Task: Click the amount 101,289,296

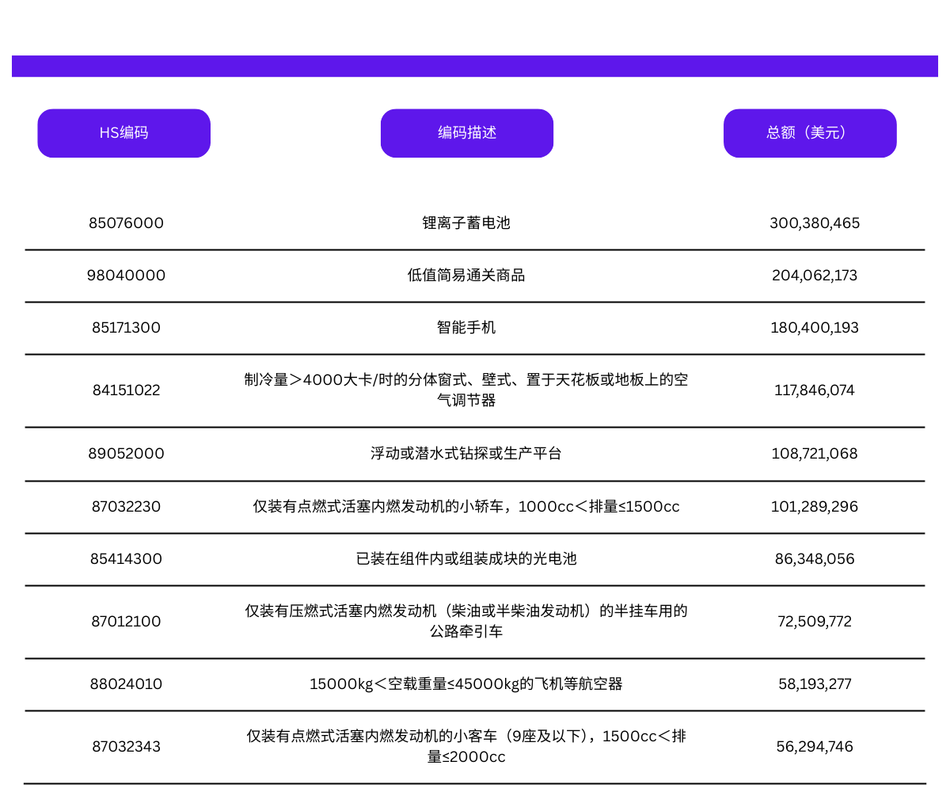Action: [815, 507]
